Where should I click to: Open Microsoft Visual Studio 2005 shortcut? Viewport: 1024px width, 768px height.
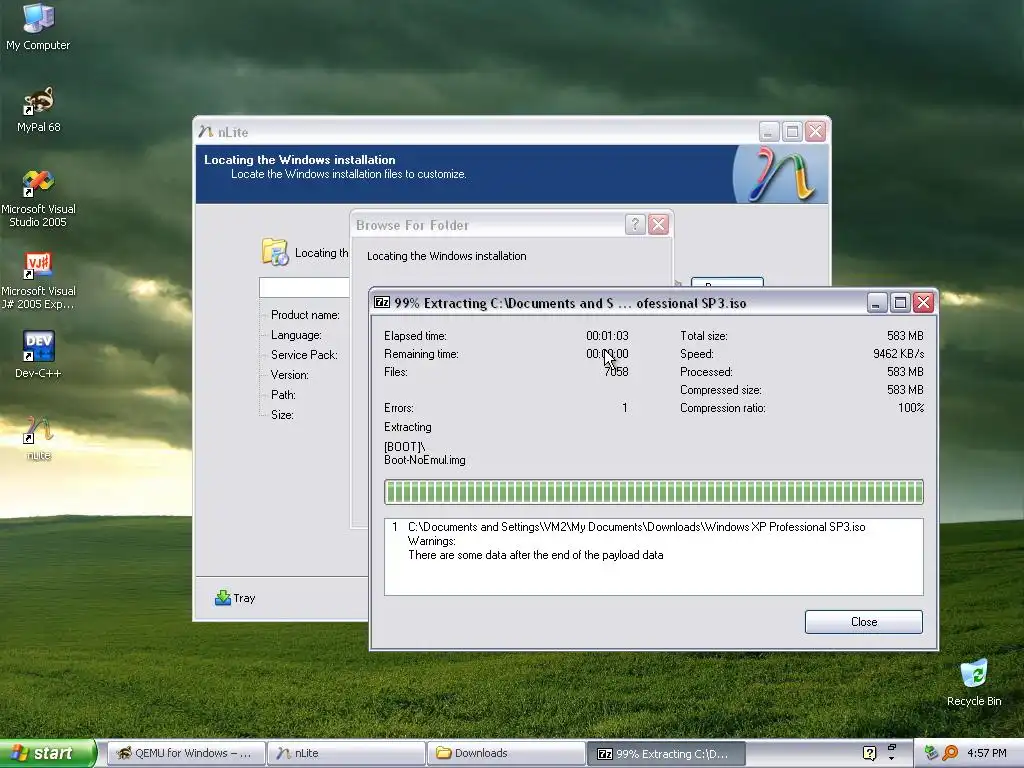(x=38, y=198)
